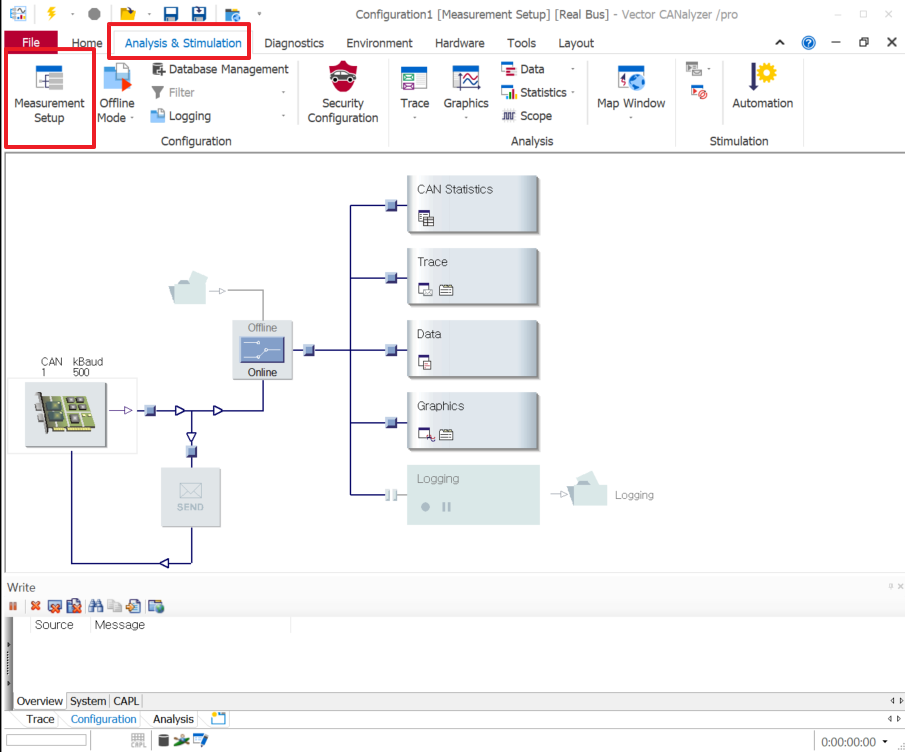
Task: Pause output in the Write window
Action: click(13, 606)
